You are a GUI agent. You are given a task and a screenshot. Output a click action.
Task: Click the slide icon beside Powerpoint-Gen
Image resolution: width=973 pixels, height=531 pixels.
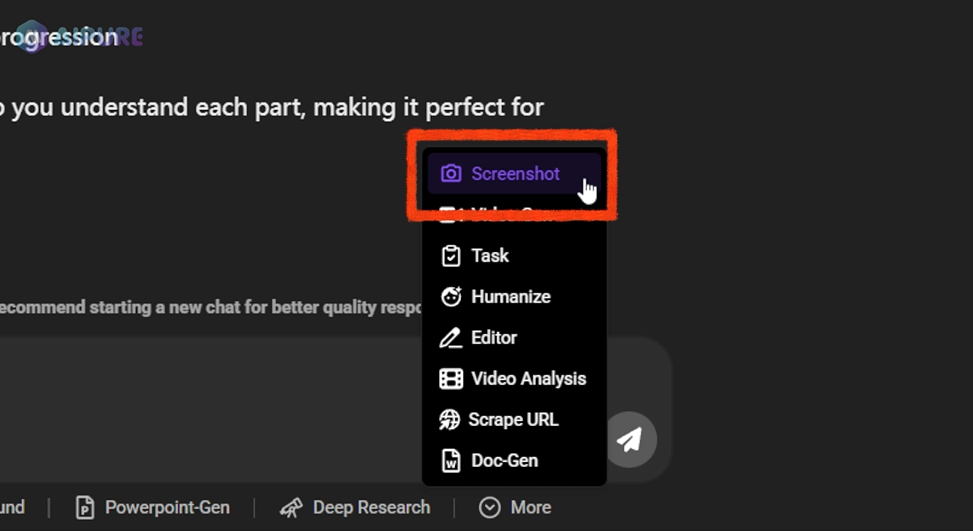pyautogui.click(x=85, y=507)
